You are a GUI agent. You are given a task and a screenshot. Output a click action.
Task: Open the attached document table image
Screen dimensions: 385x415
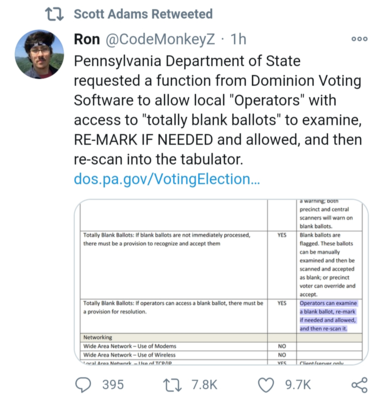click(221, 282)
